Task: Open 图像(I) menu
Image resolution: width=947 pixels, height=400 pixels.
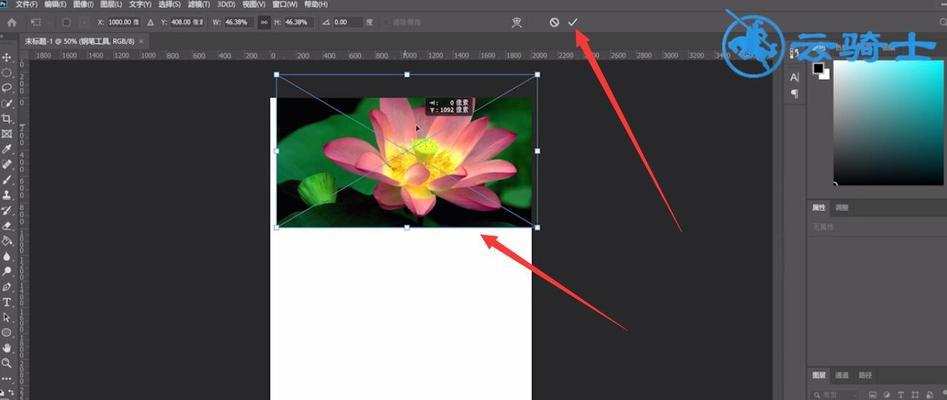Action: pos(83,4)
